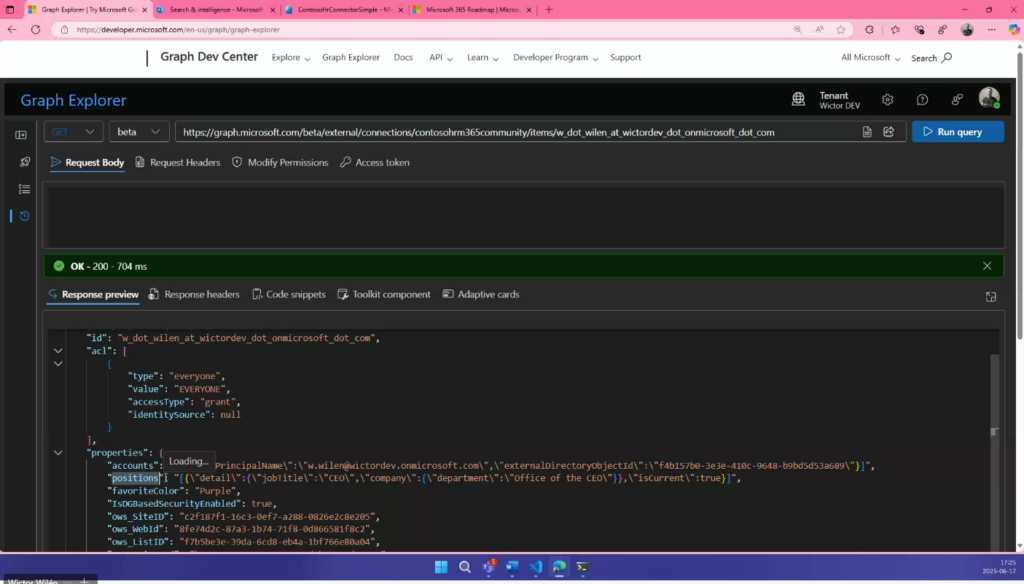
Task: Open Windows Start menu
Action: click(441, 567)
